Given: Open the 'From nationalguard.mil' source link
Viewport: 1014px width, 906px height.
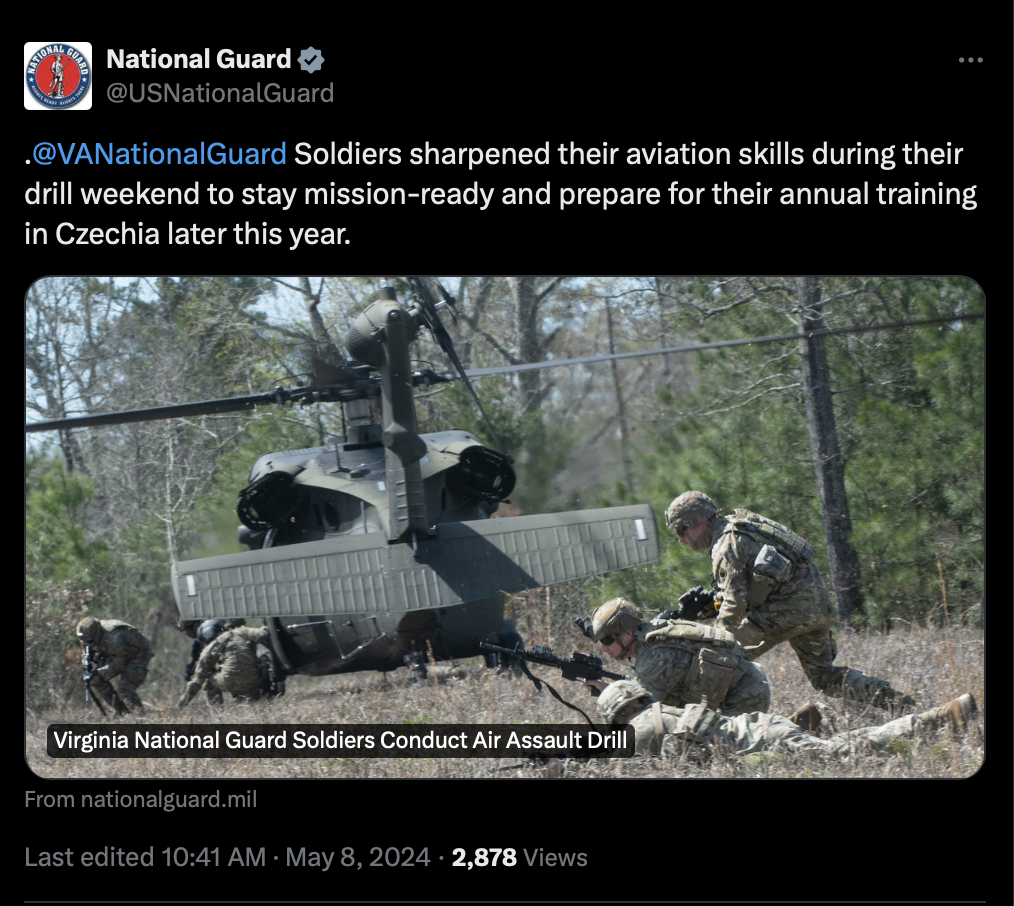Looking at the screenshot, I should (x=140, y=799).
